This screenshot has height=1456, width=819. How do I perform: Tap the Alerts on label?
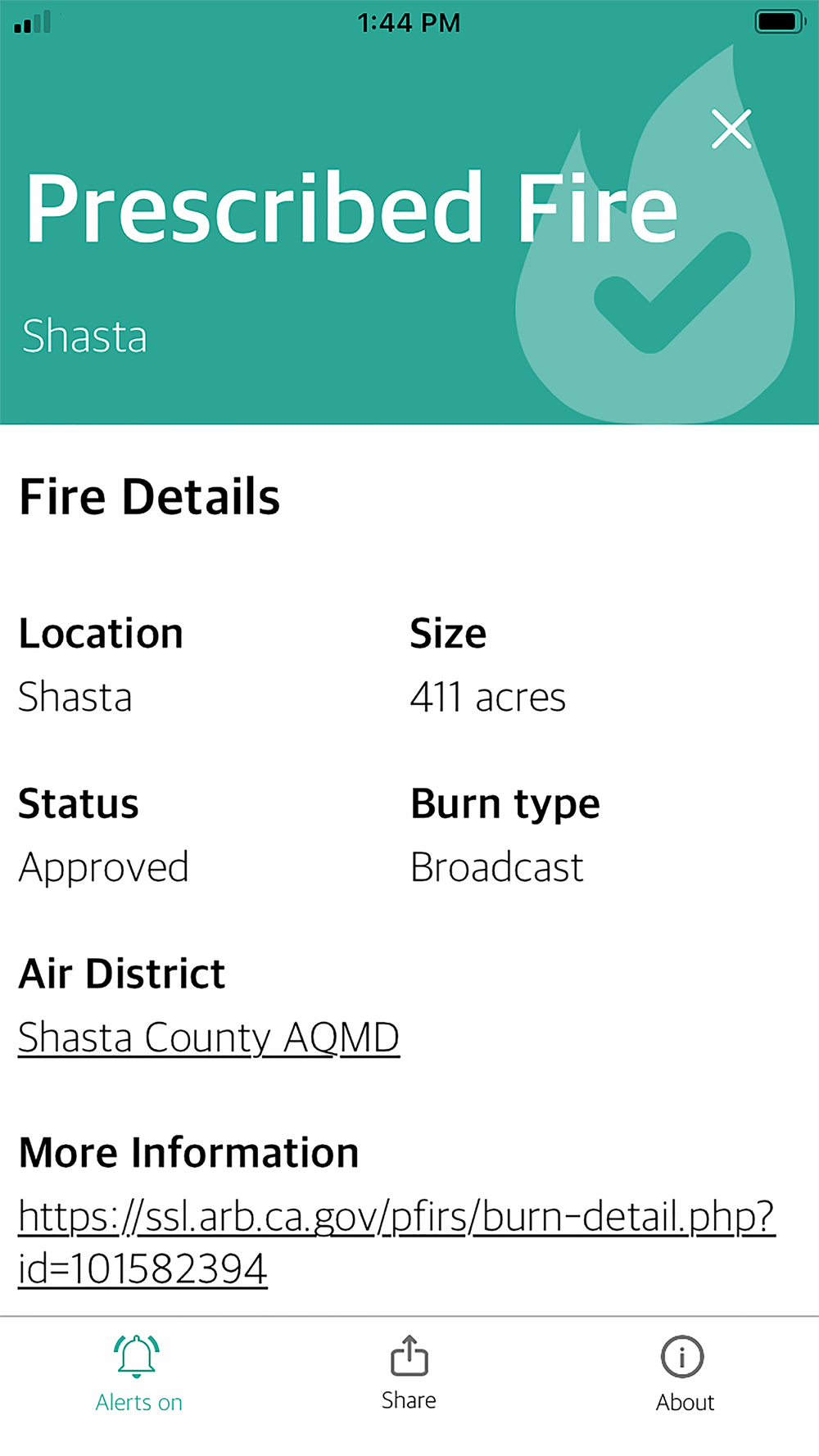[138, 1403]
